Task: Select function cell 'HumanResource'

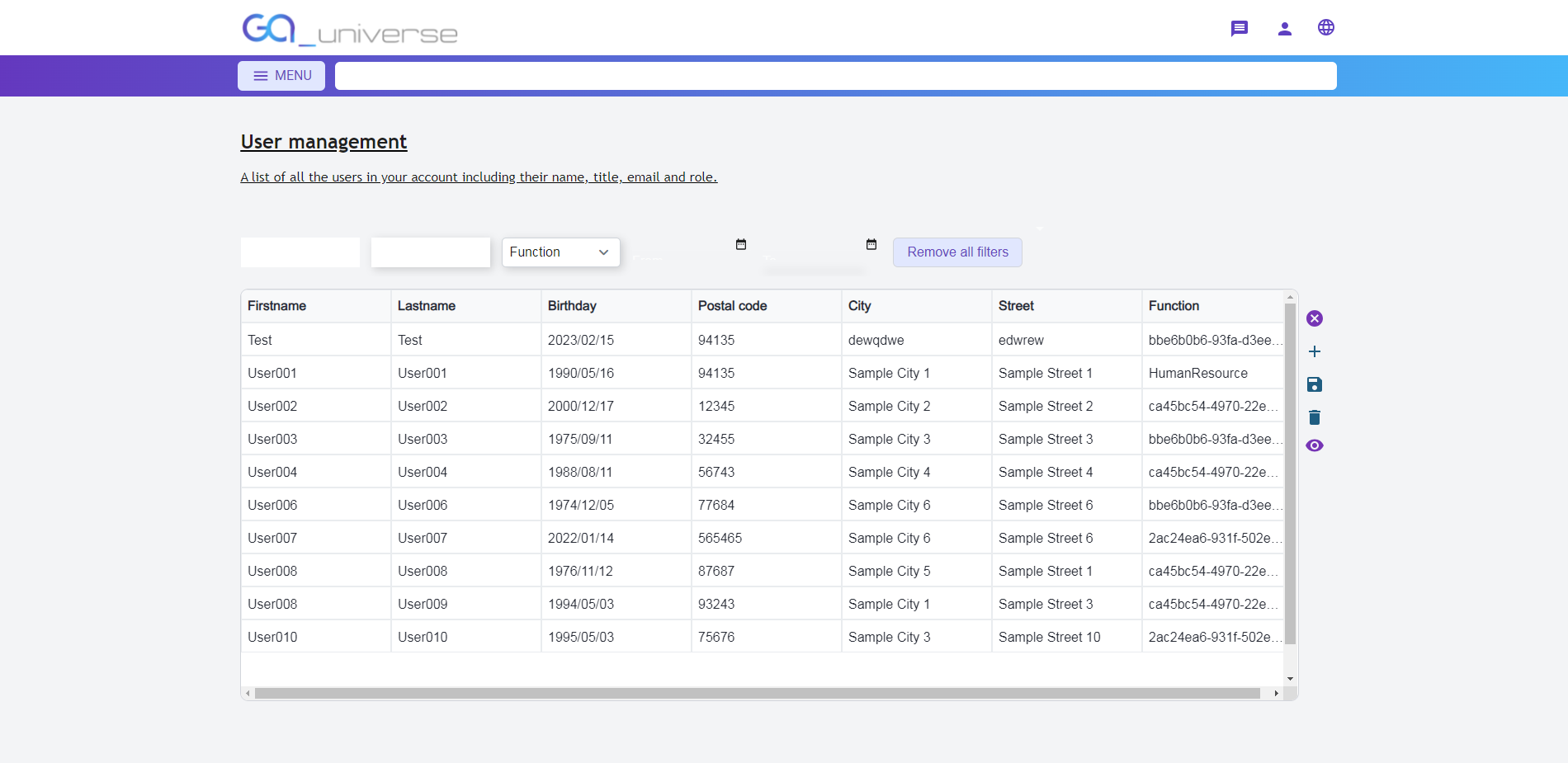Action: (x=1212, y=373)
